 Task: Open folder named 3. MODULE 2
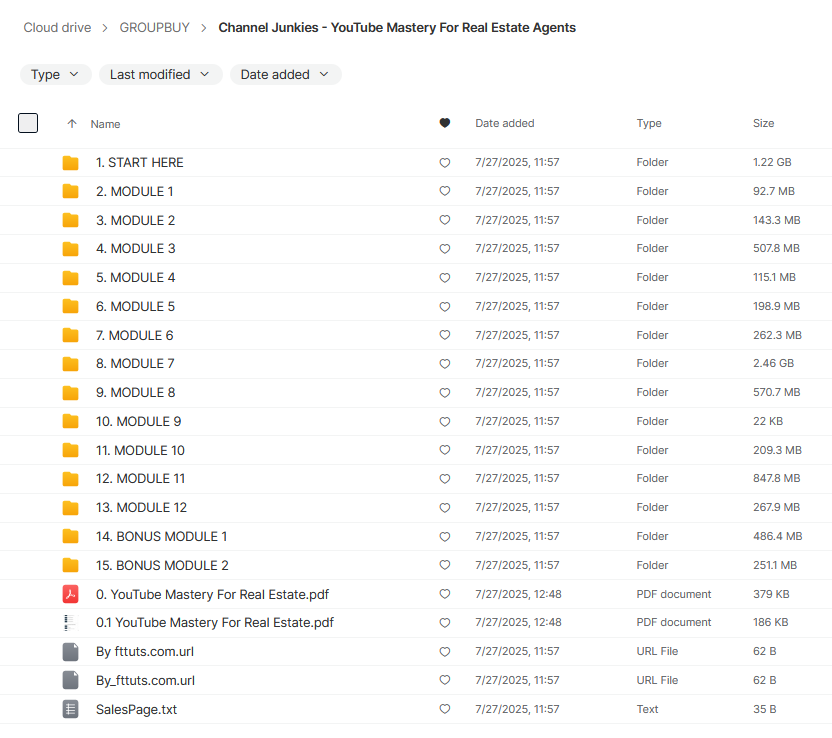click(135, 221)
